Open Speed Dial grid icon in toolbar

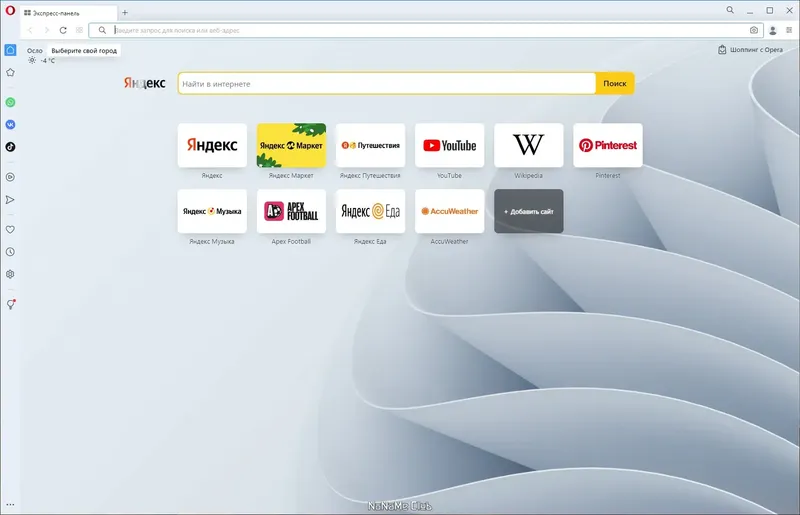(79, 30)
